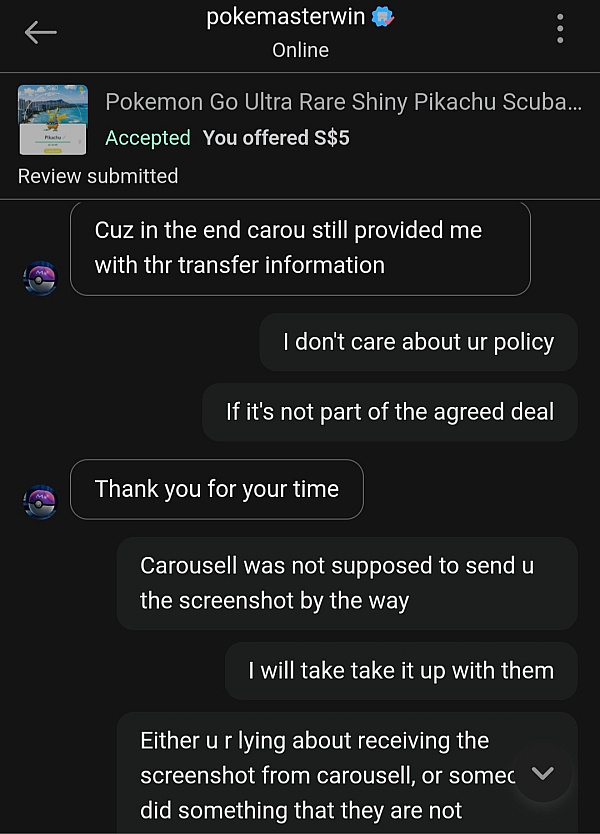Select the 'Cuz in the end carou' message
Image resolution: width=600 pixels, height=834 pixels.
point(301,248)
